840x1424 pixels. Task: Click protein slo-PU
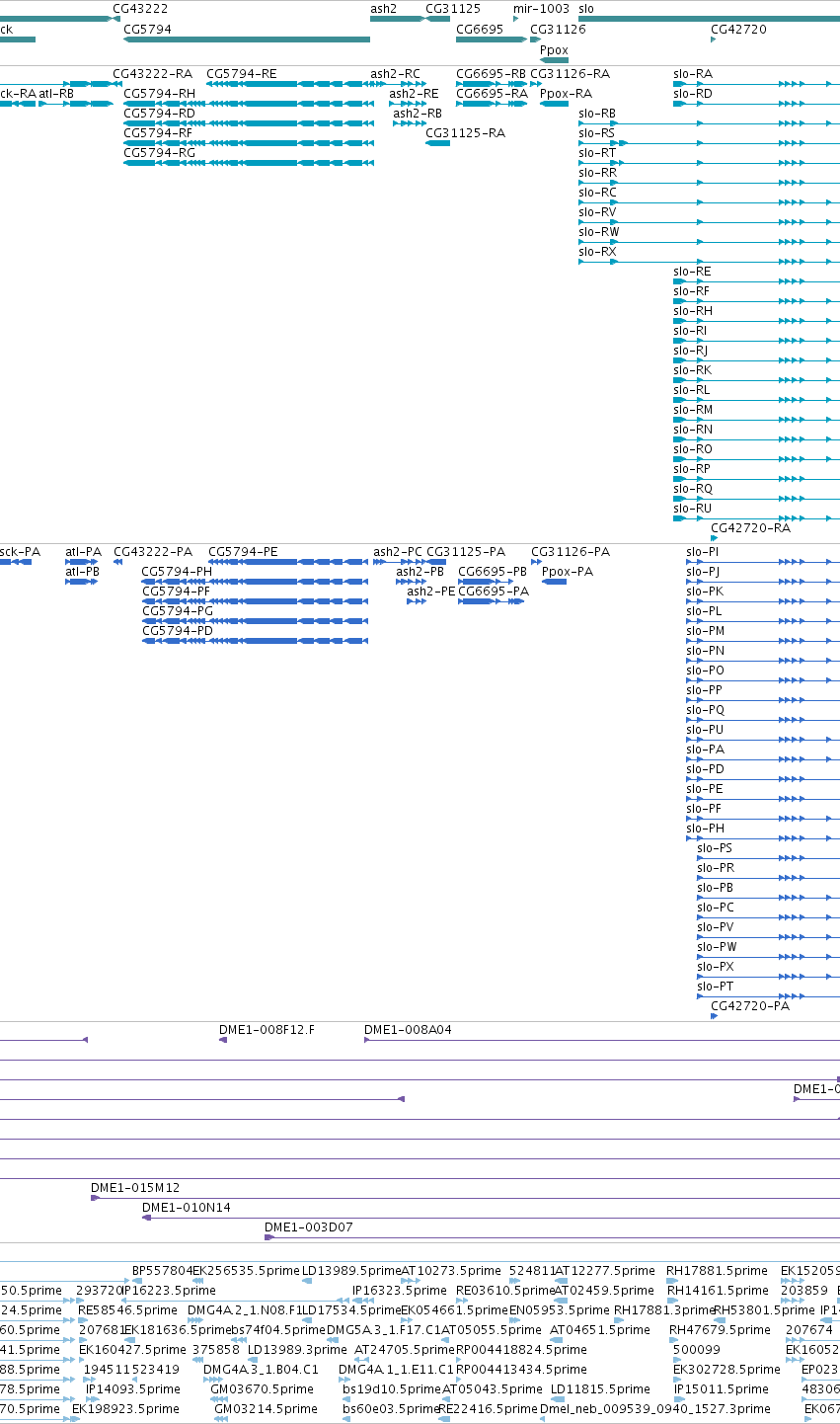pyautogui.click(x=705, y=730)
